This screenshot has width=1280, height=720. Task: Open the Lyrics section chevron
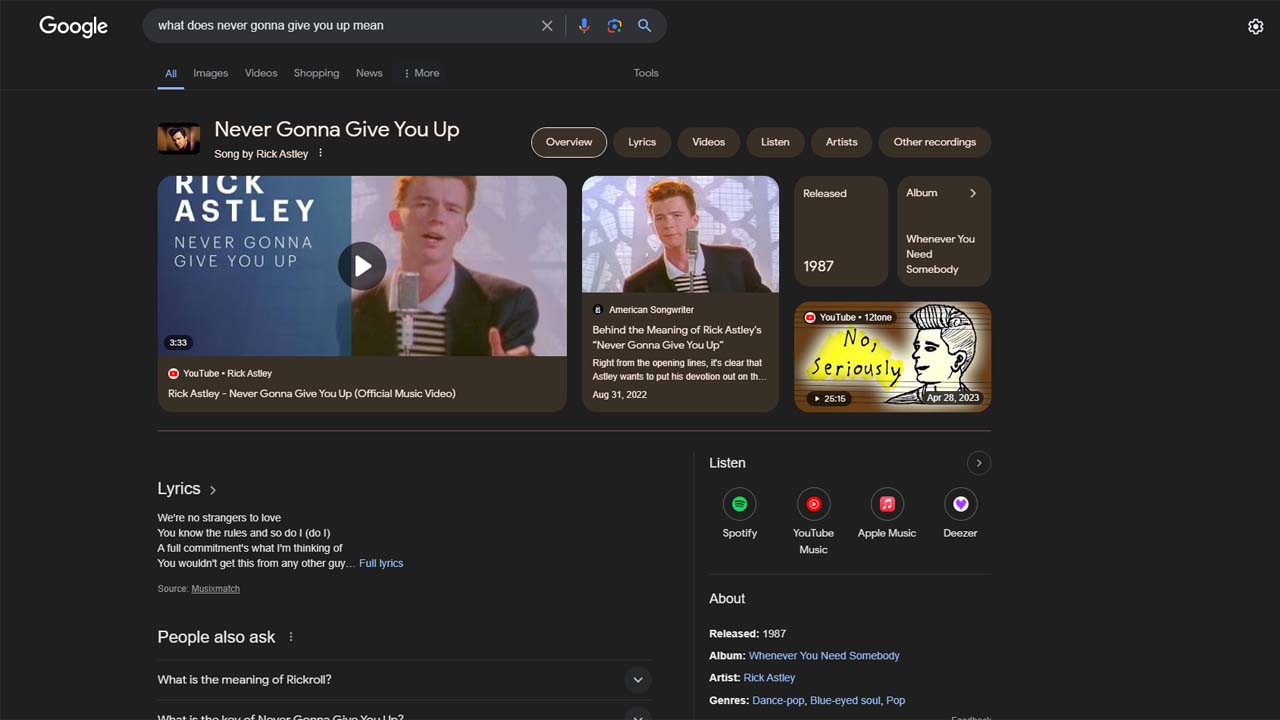[213, 490]
